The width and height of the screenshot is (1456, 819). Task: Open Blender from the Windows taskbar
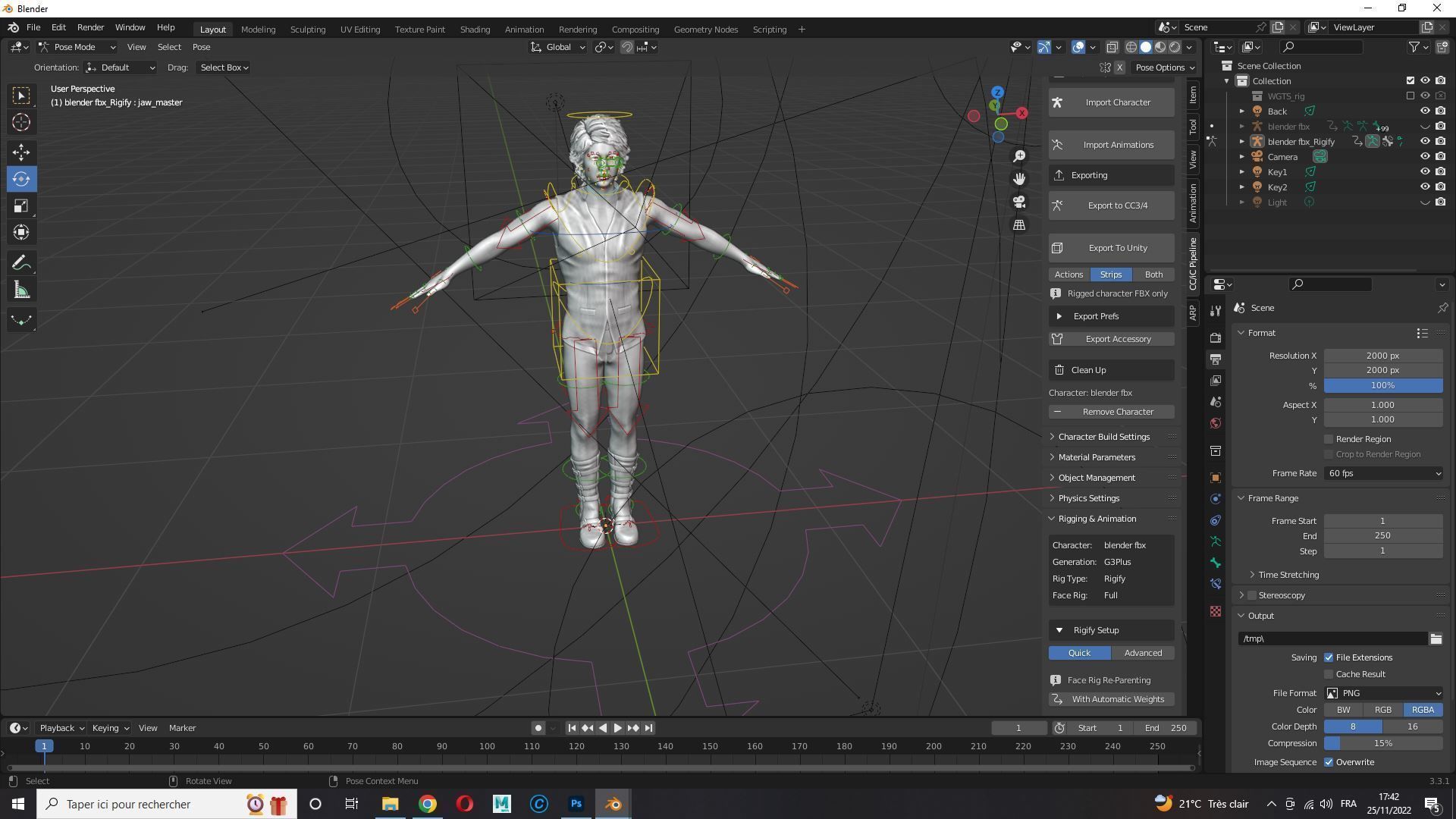[613, 804]
